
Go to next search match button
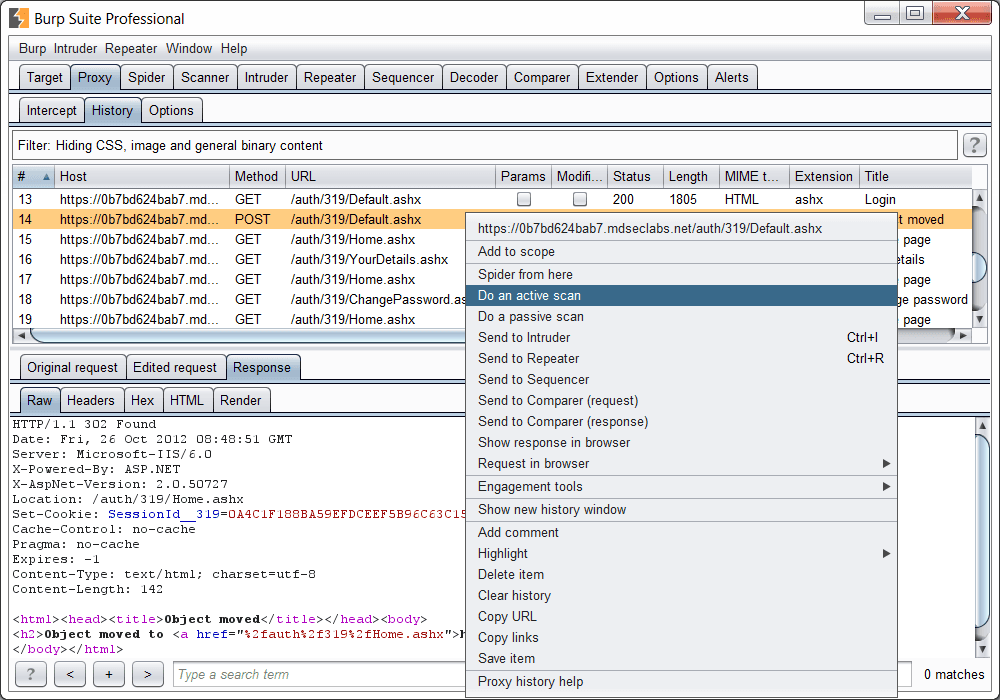coord(147,674)
